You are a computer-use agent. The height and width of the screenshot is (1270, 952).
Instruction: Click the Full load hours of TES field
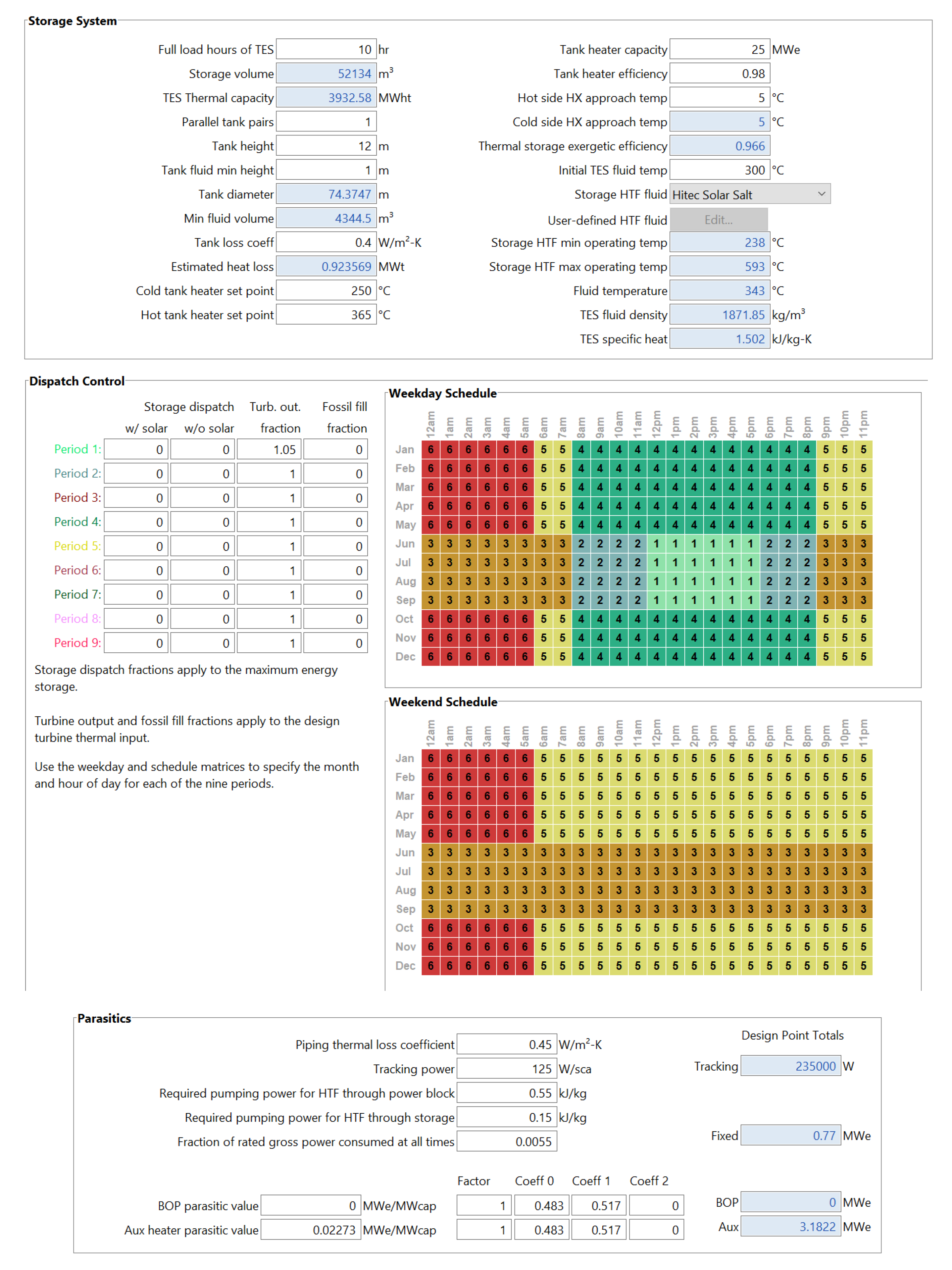click(326, 49)
